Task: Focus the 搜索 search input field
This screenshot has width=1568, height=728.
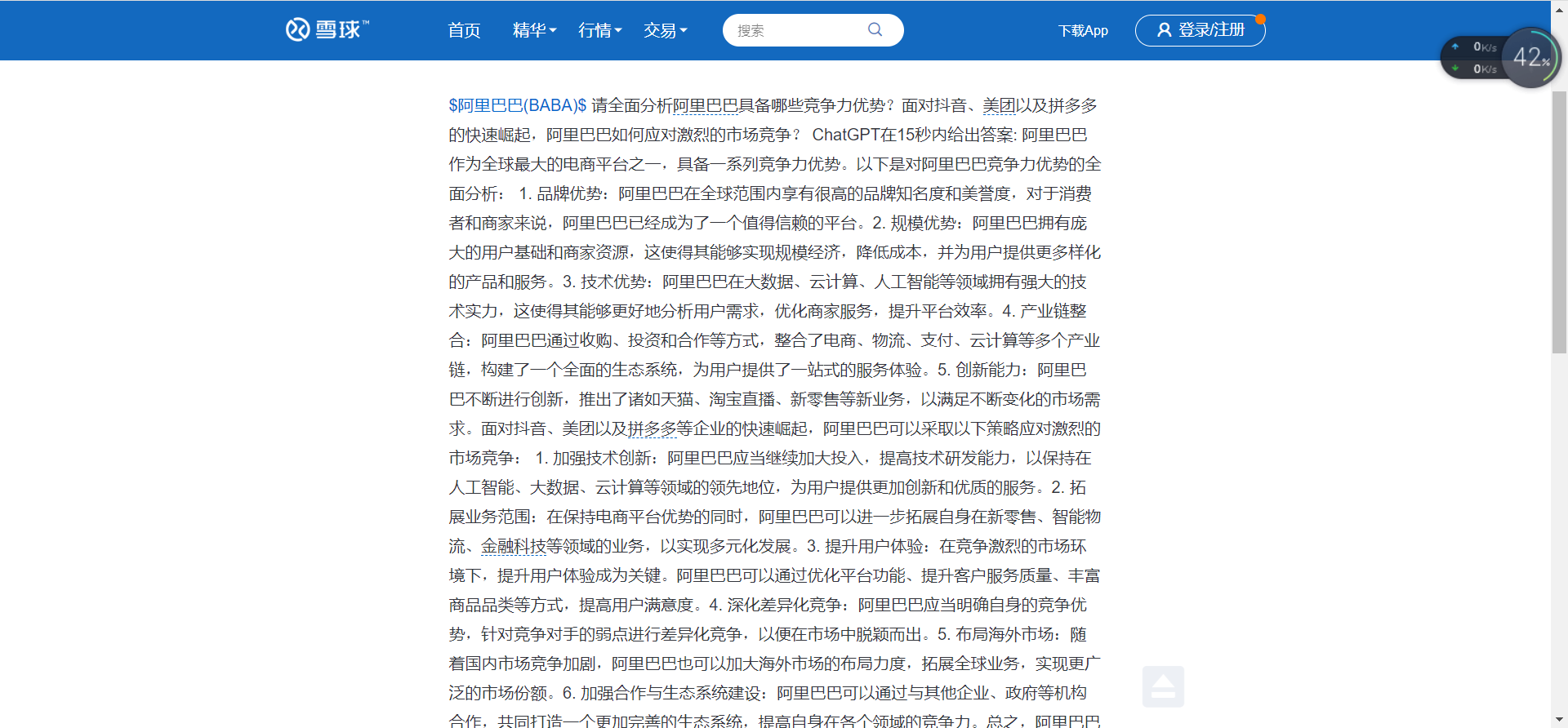Action: pos(796,30)
